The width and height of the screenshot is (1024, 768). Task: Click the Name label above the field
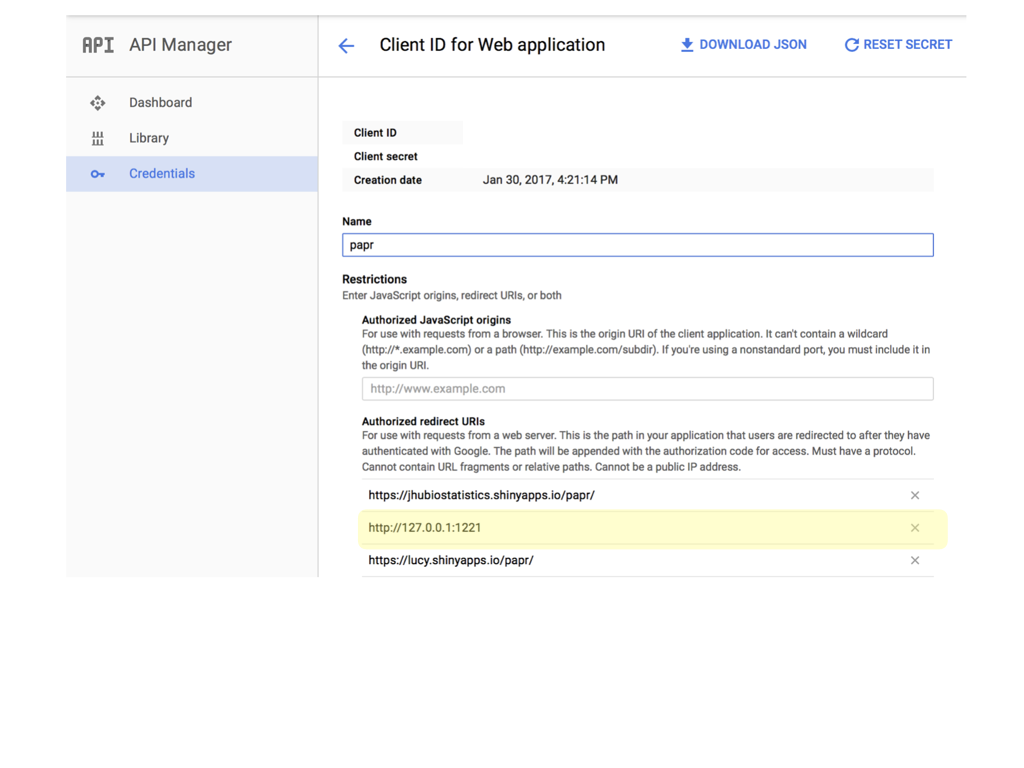tap(357, 221)
